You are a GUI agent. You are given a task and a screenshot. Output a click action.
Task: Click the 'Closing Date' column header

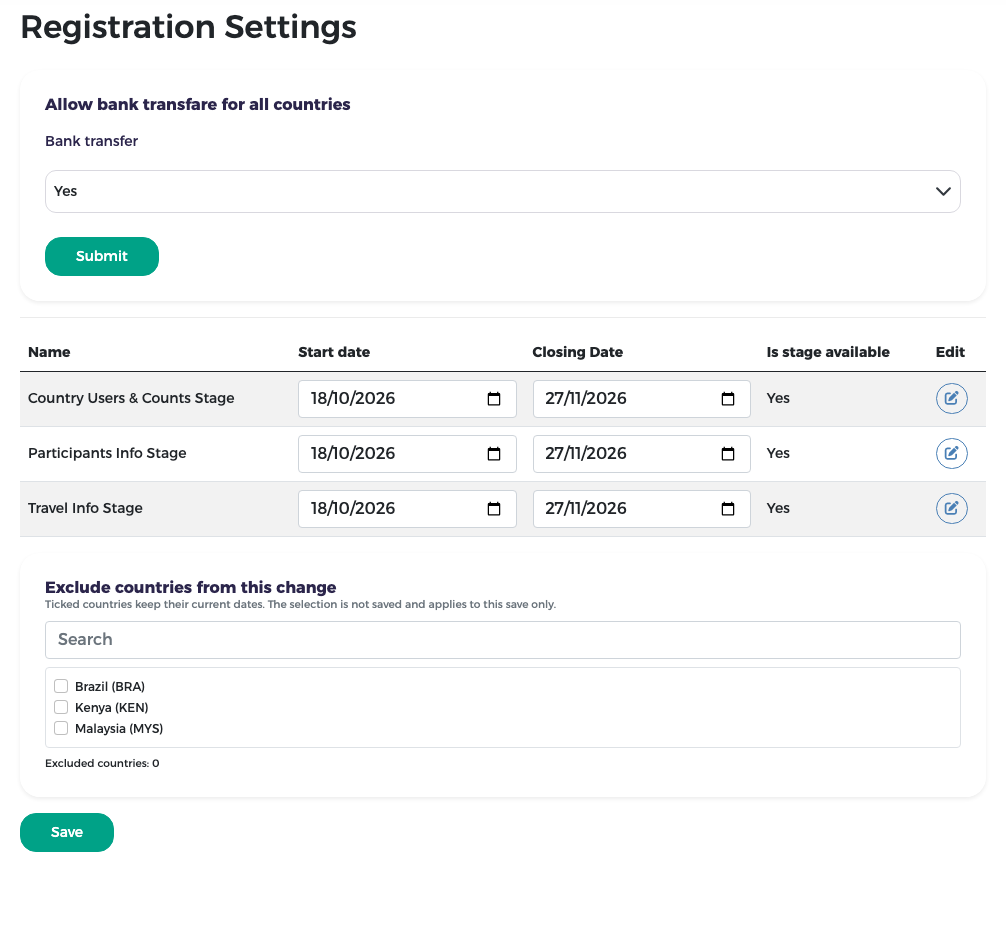(x=577, y=352)
